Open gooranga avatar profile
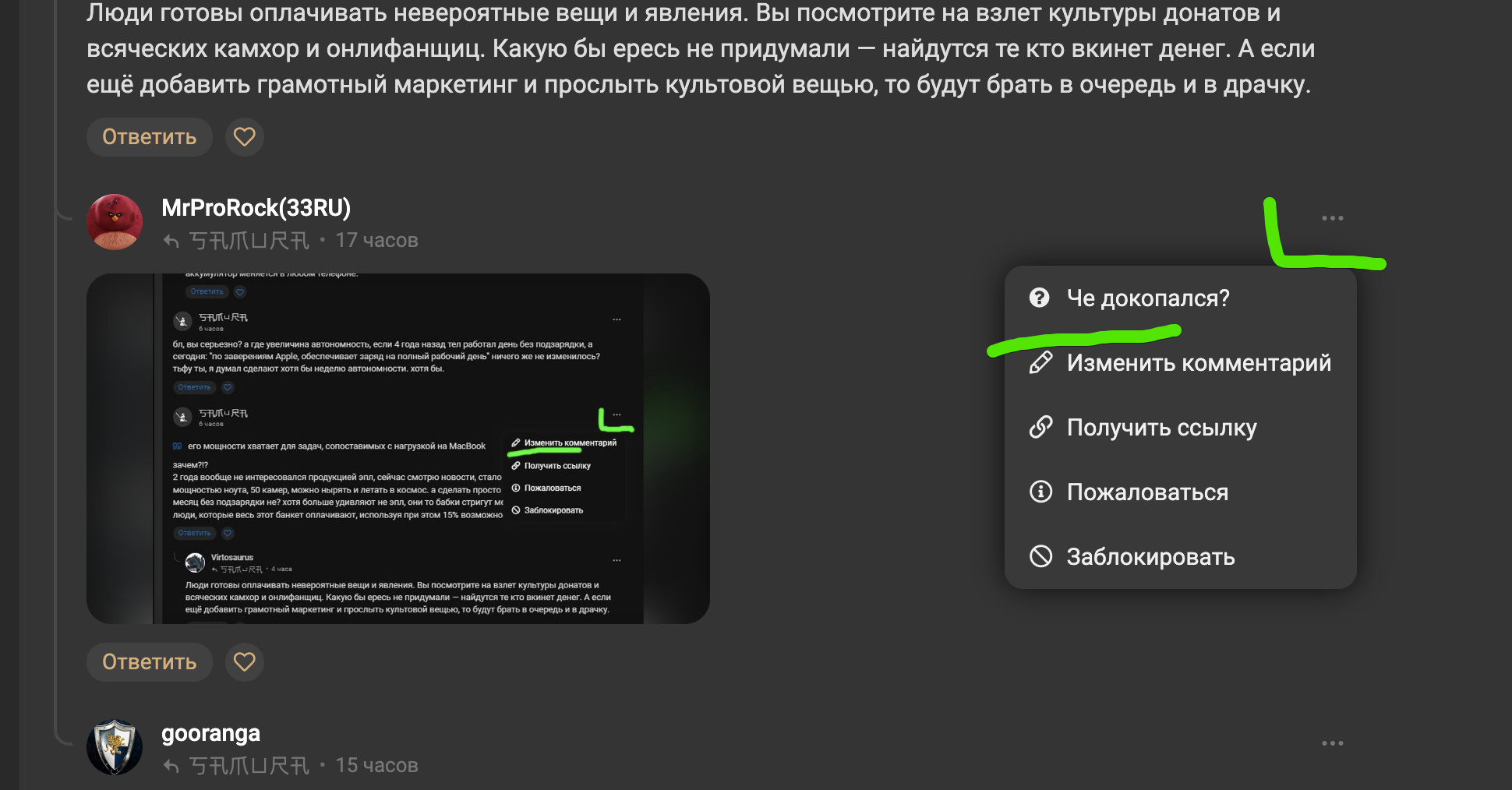The image size is (1512, 790). tap(115, 747)
